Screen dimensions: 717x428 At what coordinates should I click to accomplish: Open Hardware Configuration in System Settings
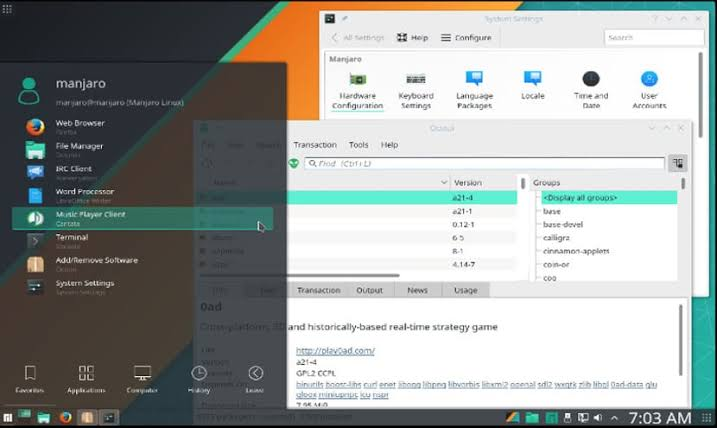(358, 91)
